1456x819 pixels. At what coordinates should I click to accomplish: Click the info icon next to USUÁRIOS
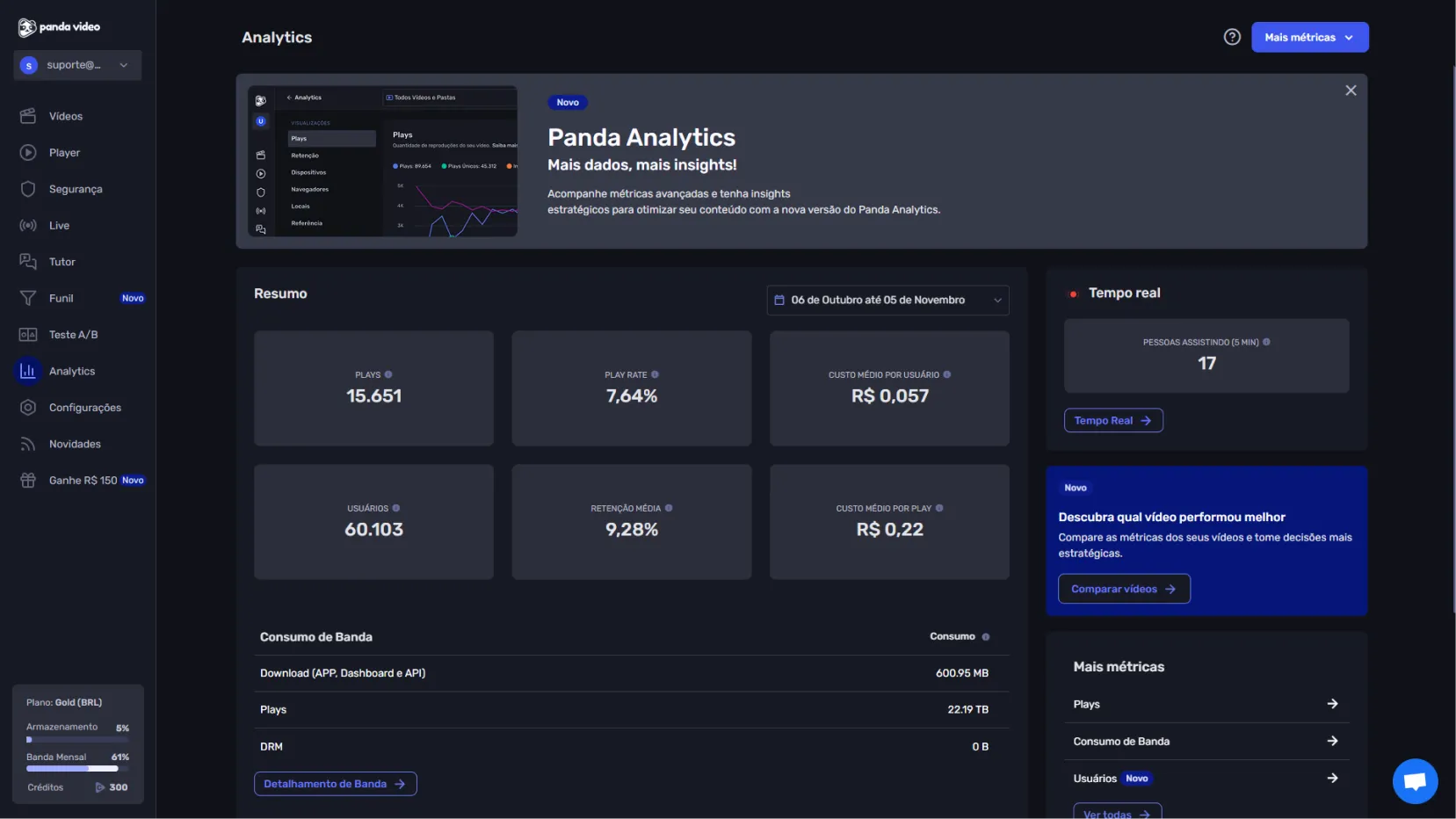point(396,508)
